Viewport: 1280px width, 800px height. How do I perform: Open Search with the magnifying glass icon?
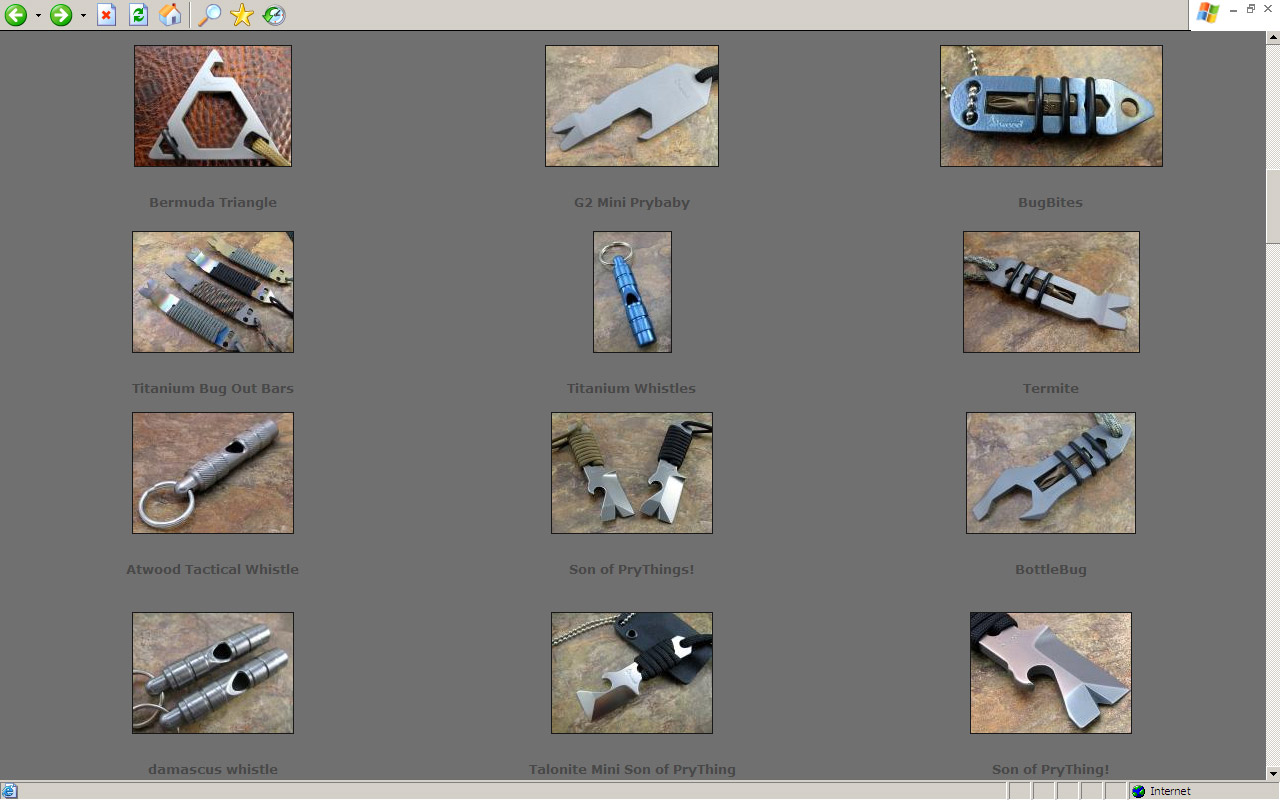click(x=209, y=15)
